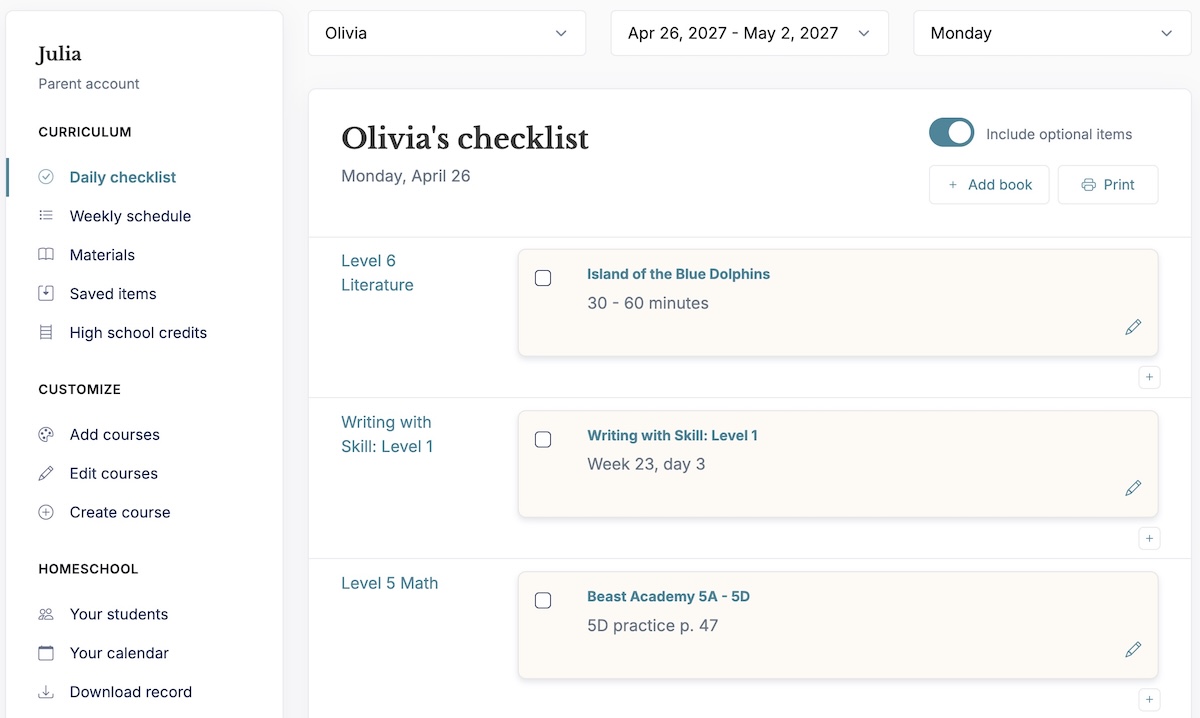Click the Materials open-book icon
Screen dimensions: 1200x718
coord(46,255)
